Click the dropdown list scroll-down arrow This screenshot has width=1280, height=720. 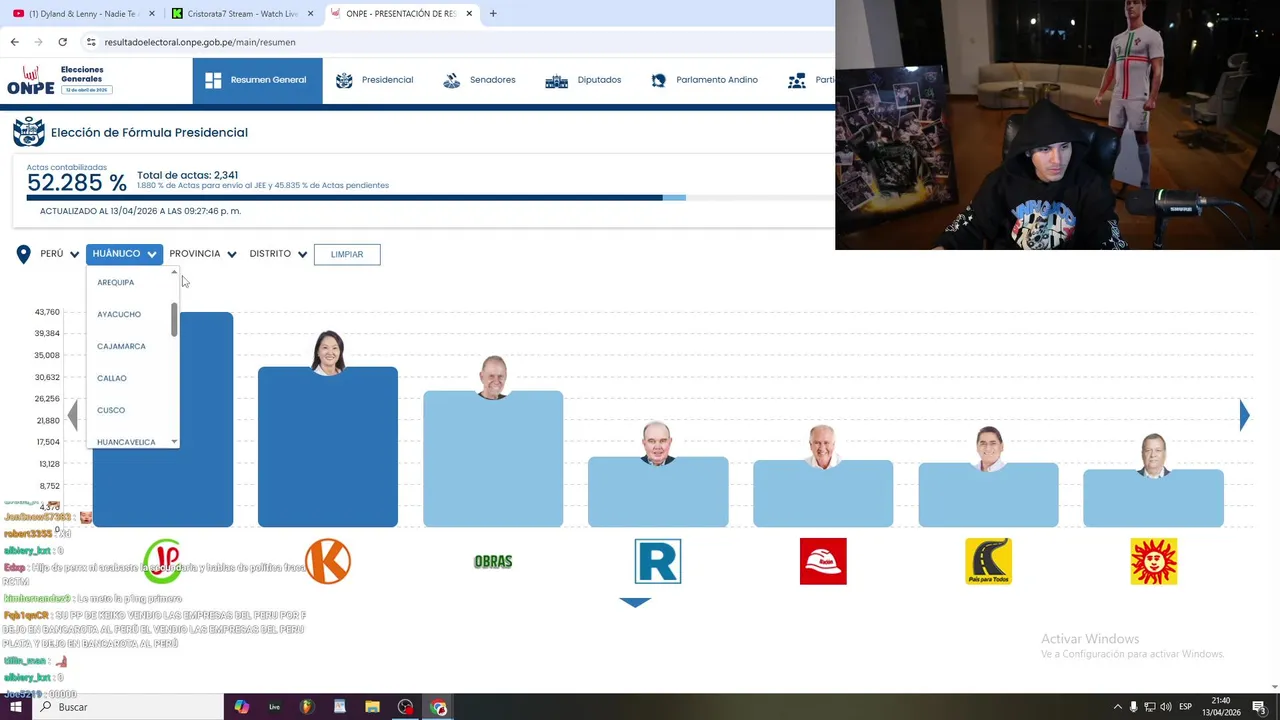[174, 442]
